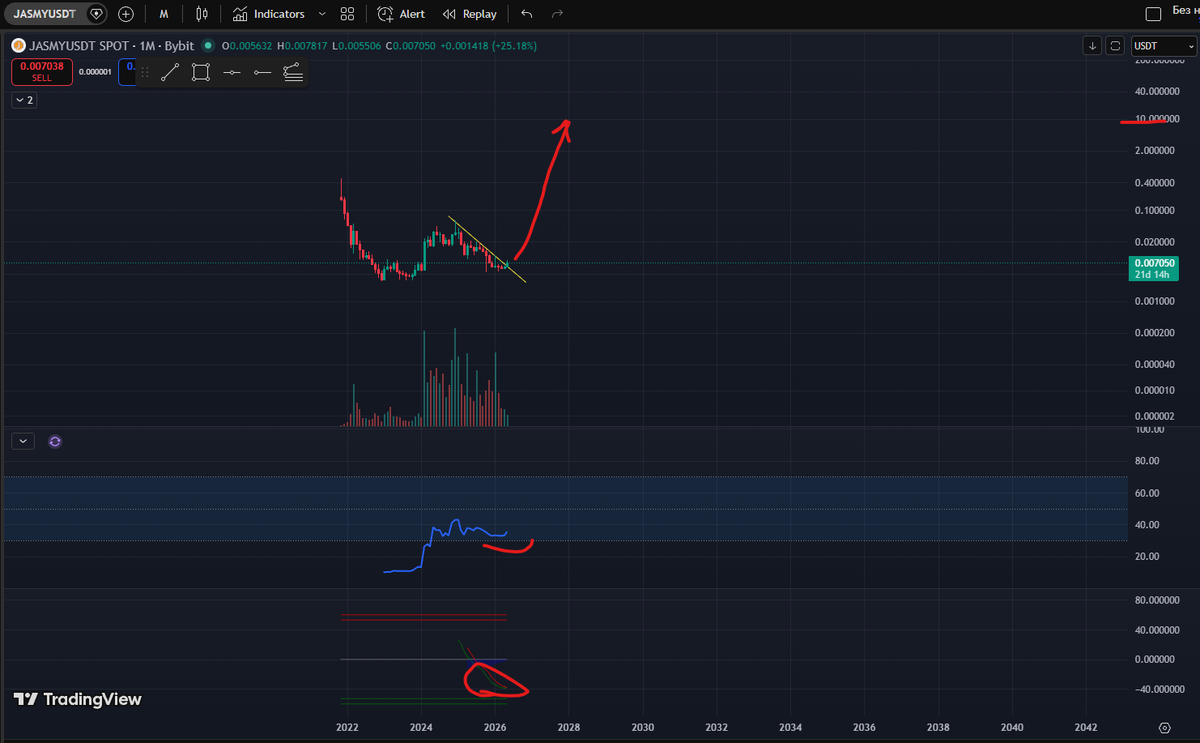Viewport: 1200px width, 743px height.
Task: Start bar Replay mode
Action: [x=470, y=14]
